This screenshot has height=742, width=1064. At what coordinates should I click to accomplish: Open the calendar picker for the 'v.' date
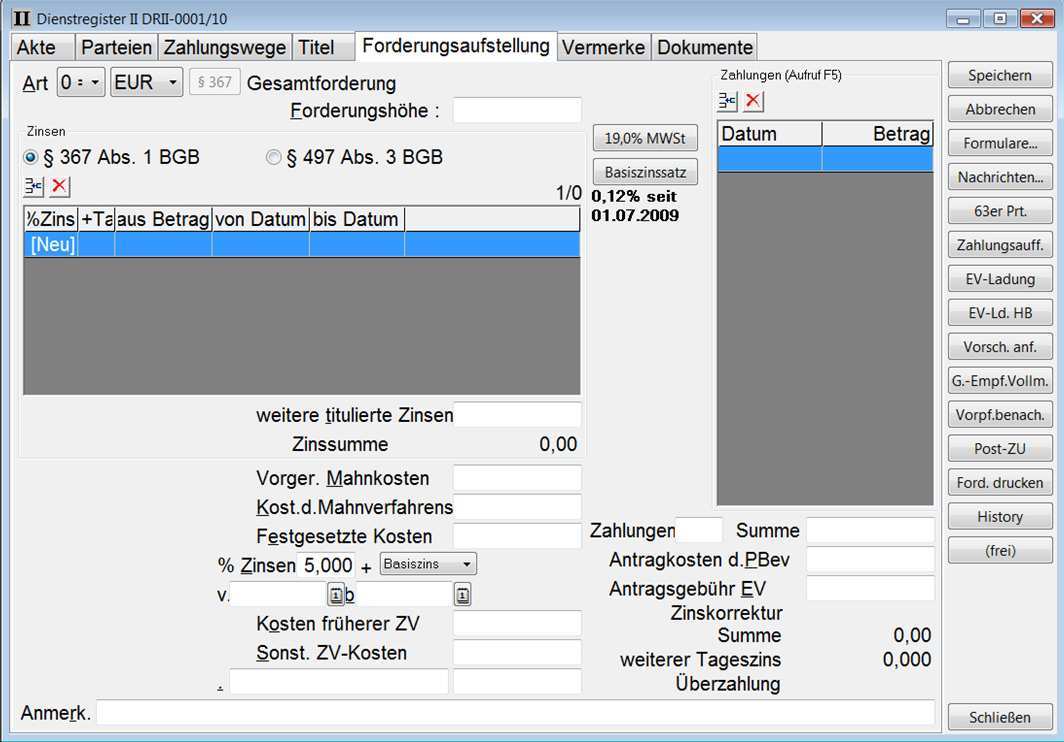336,596
